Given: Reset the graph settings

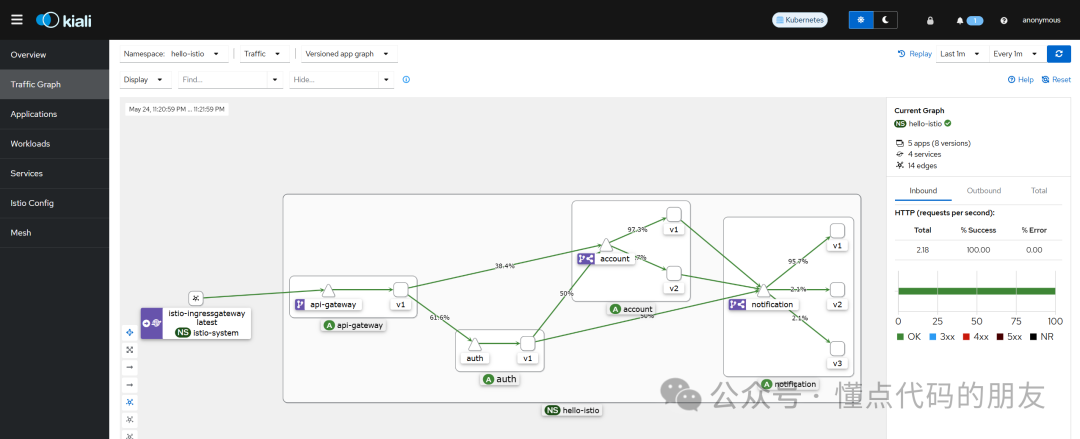Looking at the screenshot, I should click(x=1056, y=80).
